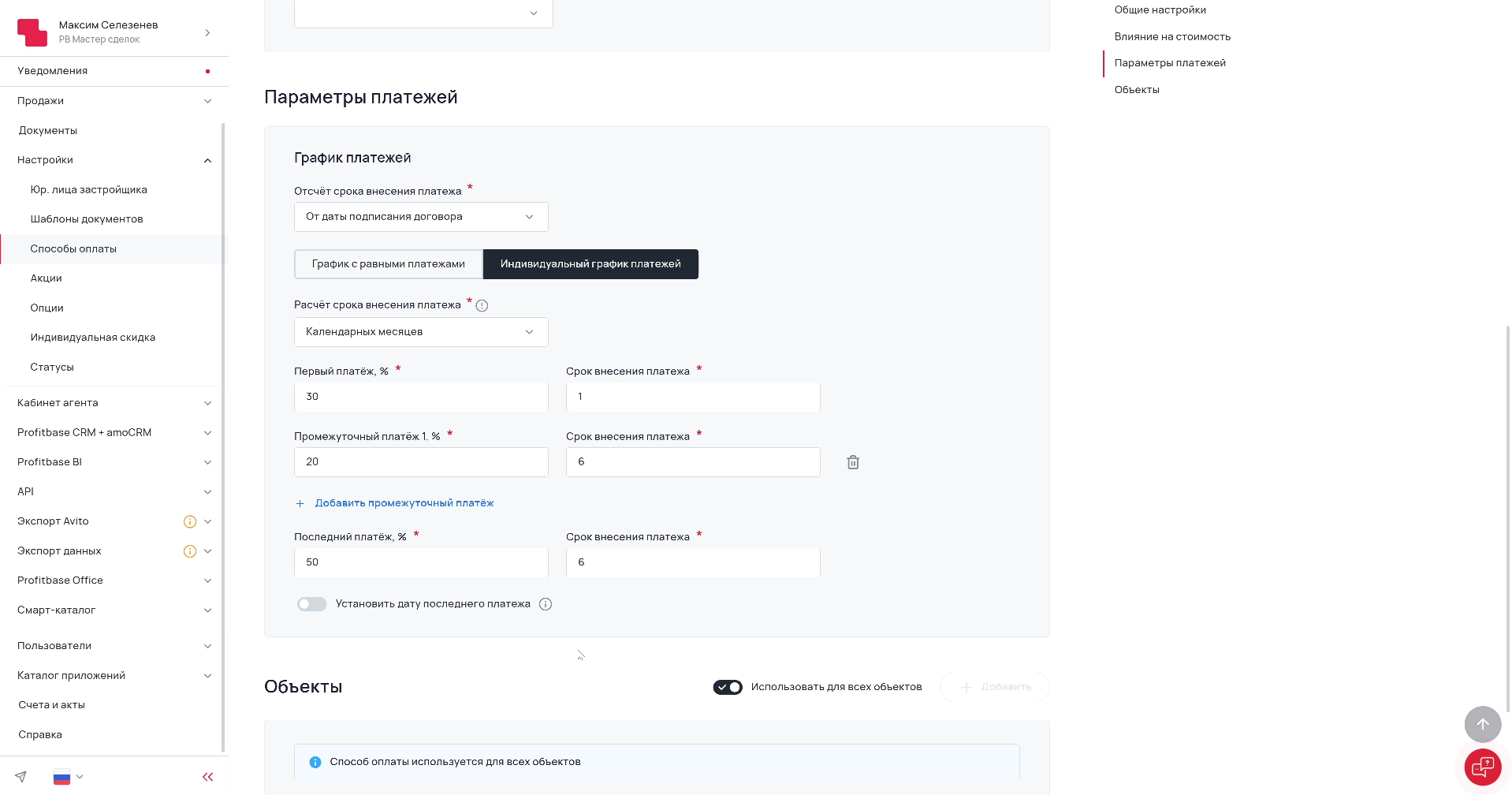The width and height of the screenshot is (1512, 795).
Task: Collapse the sidebar with double chevron icon
Action: pos(207,777)
